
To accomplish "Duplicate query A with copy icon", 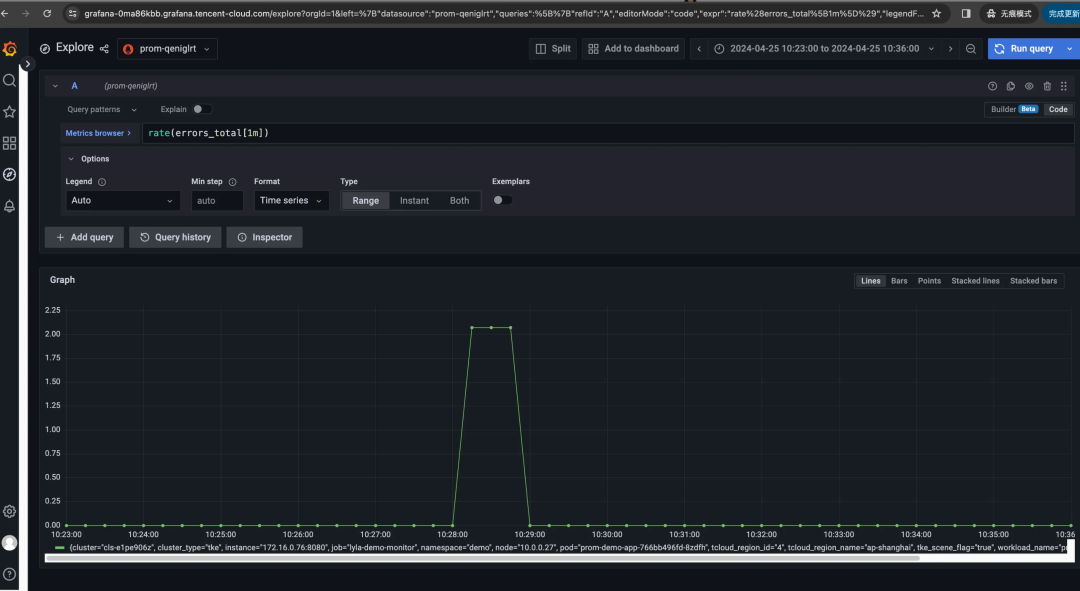I will (x=1010, y=86).
